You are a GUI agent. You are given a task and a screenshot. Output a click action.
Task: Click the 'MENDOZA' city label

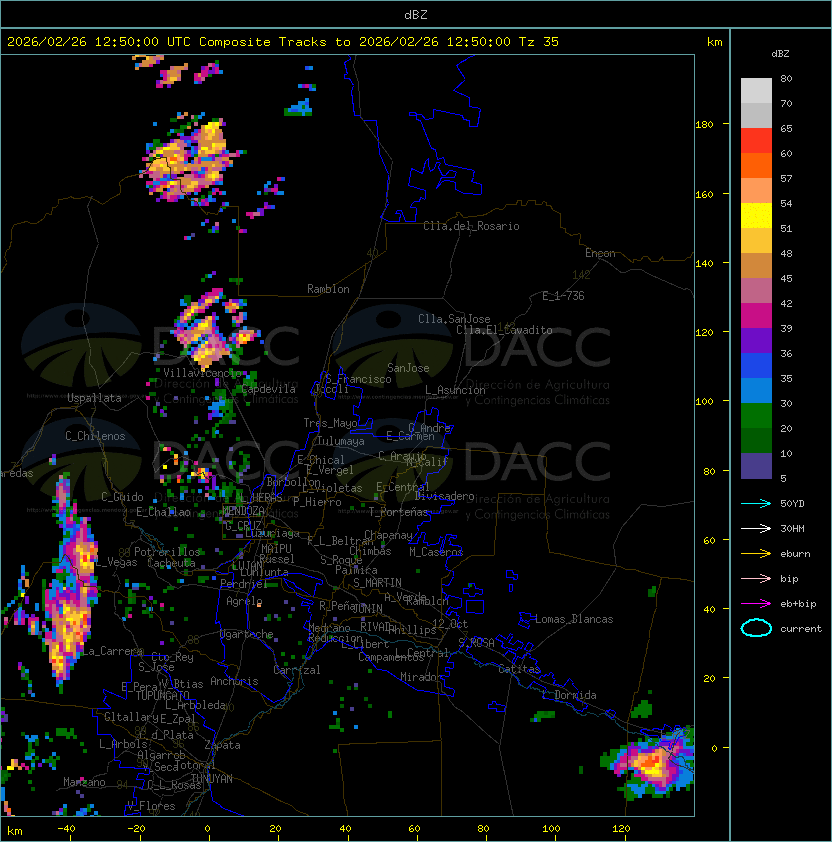243,510
